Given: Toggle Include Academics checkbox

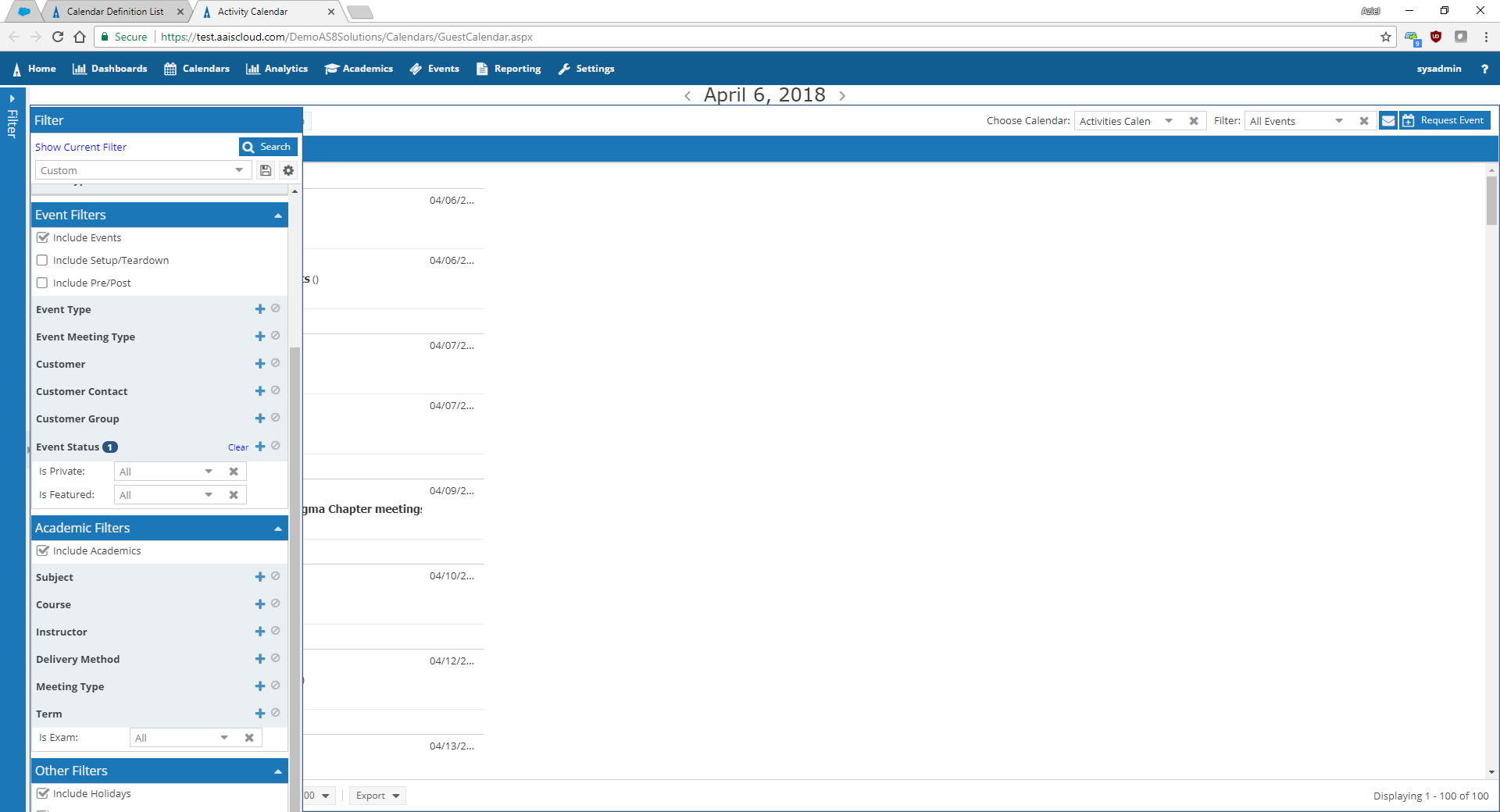Looking at the screenshot, I should coord(42,550).
